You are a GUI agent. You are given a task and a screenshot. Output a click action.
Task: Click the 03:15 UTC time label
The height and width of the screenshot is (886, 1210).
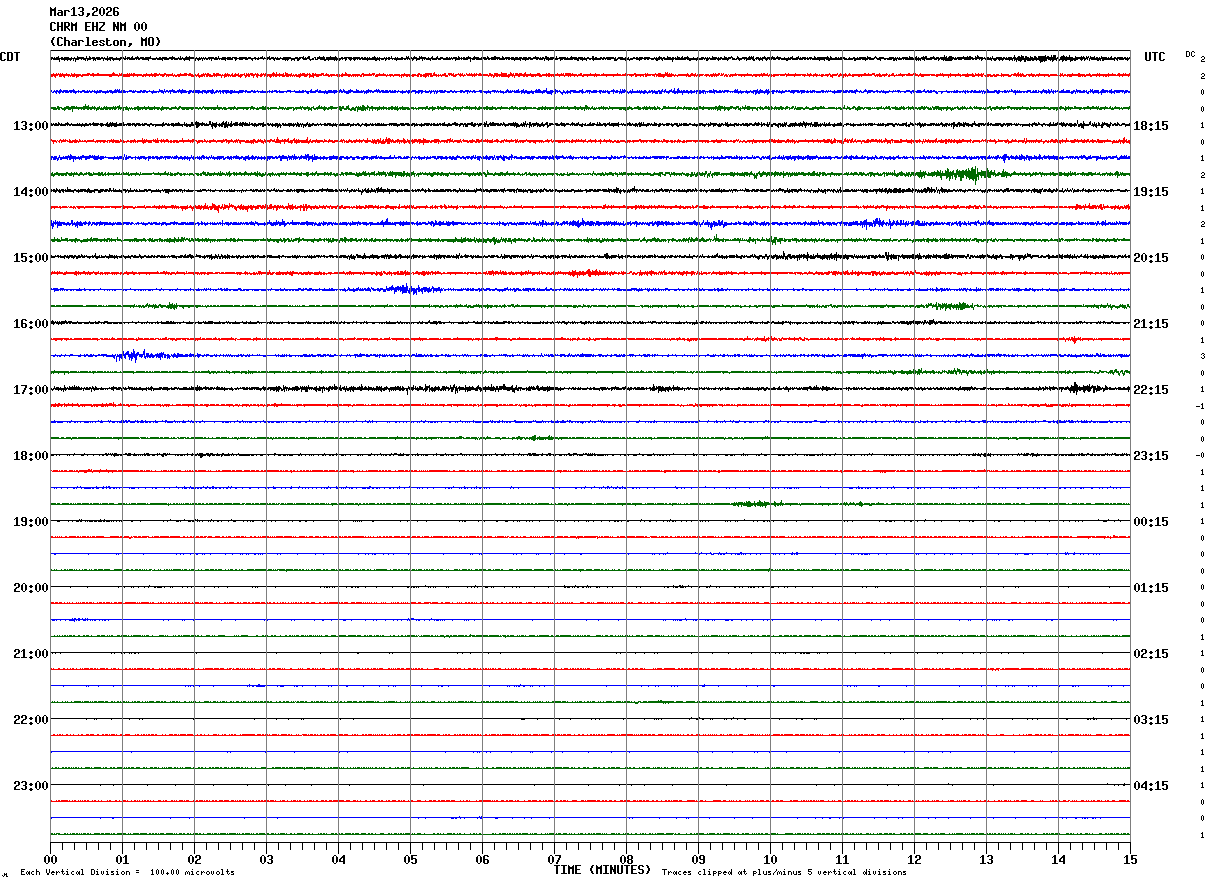coord(1151,720)
